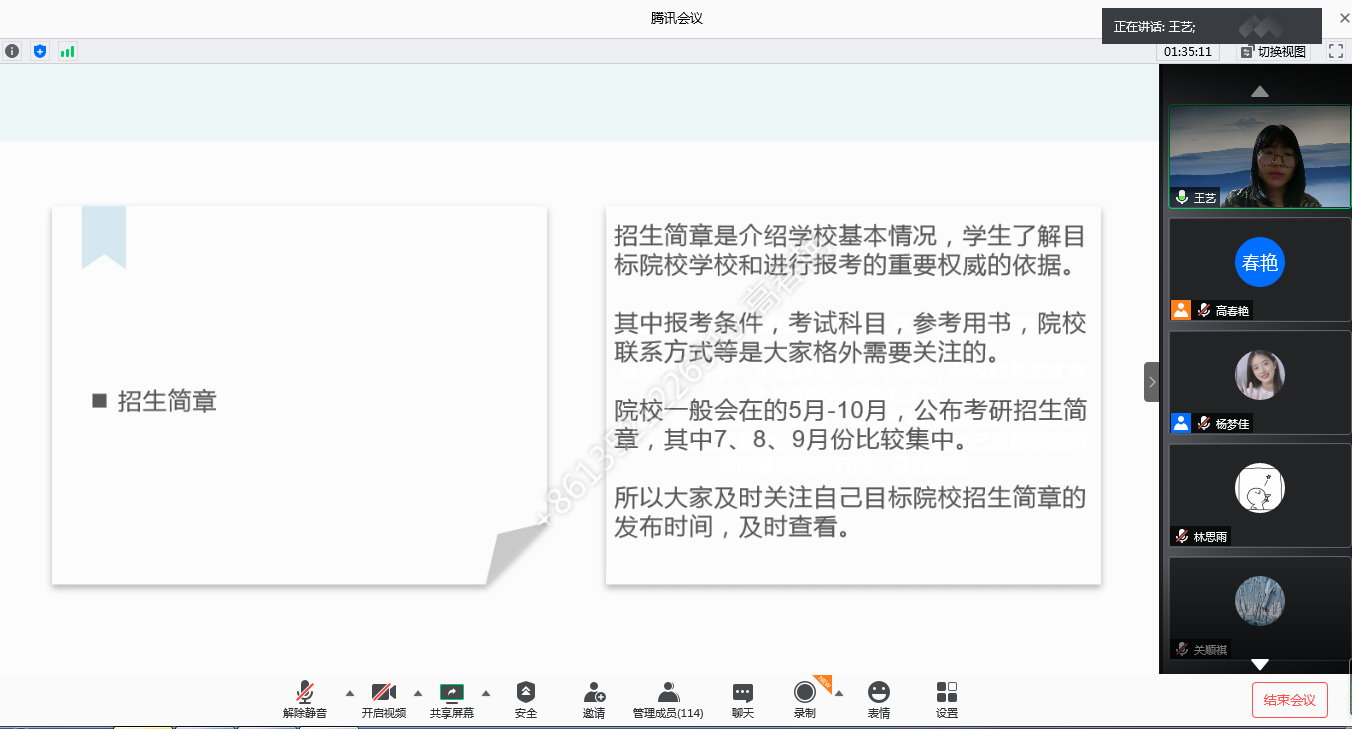Open 管理成员 participants list

coord(668,699)
